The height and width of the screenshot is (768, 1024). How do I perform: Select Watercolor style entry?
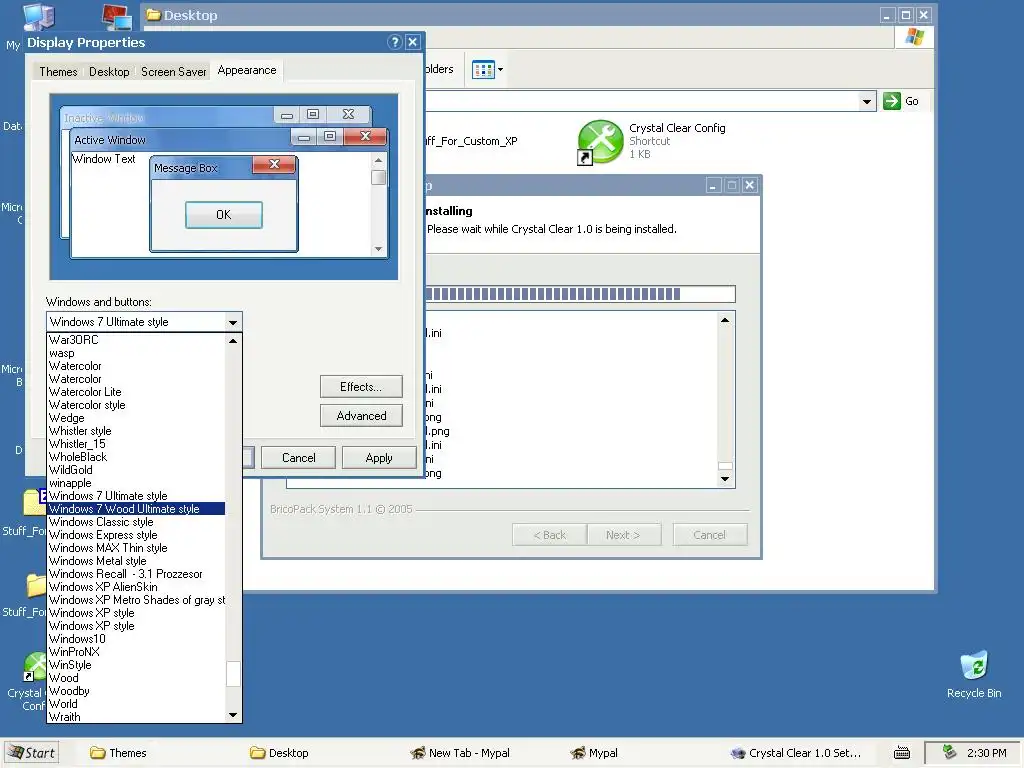click(x=136, y=405)
